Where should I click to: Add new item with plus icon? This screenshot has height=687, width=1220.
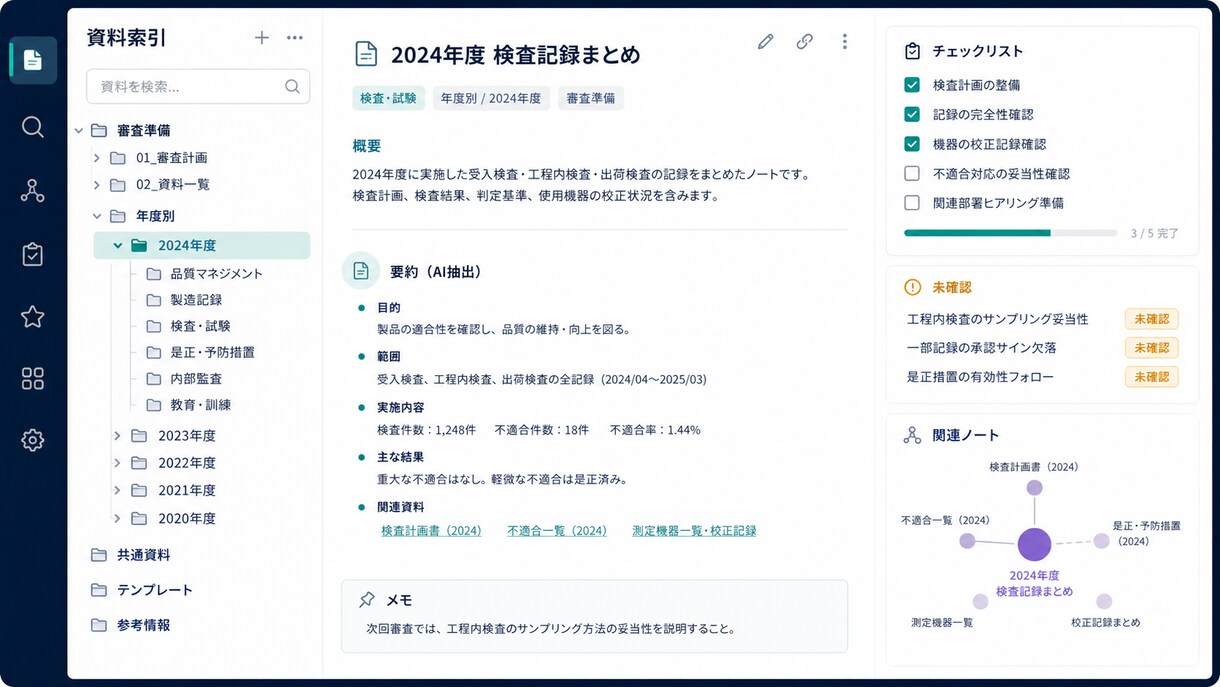pyautogui.click(x=262, y=38)
